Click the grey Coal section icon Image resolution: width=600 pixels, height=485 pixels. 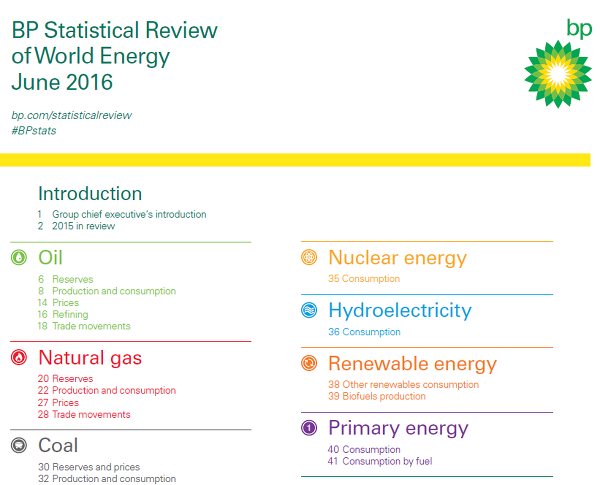[19, 446]
